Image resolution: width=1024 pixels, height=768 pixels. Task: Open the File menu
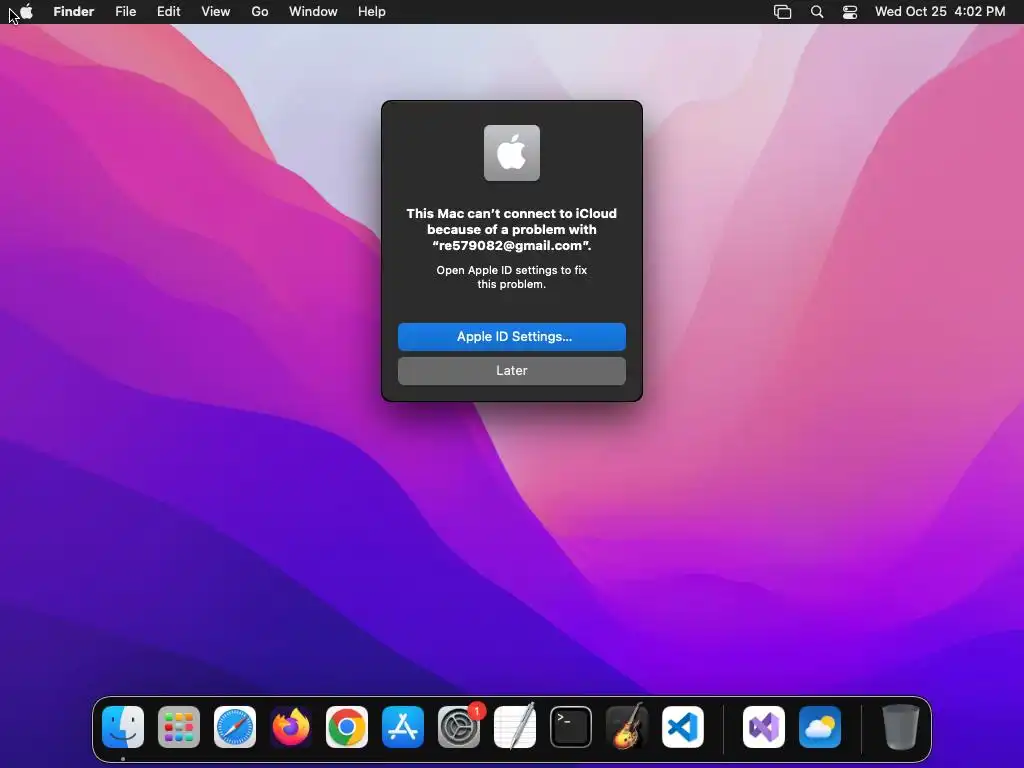[125, 12]
